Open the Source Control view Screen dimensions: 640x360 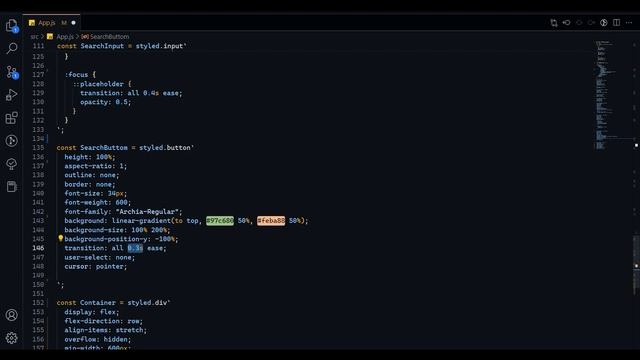(11, 72)
